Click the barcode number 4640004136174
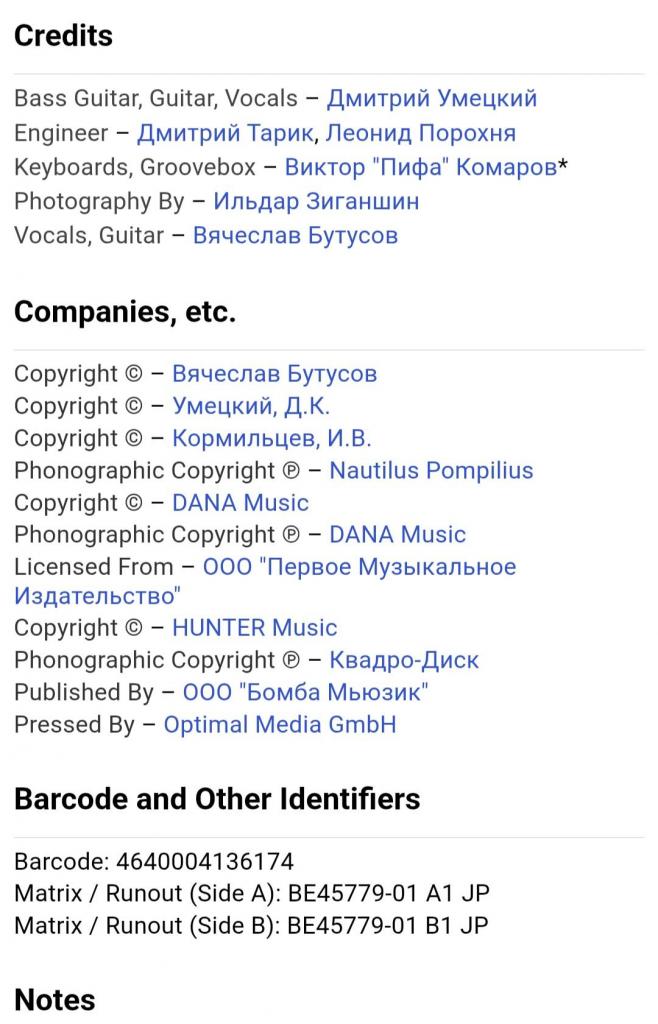This screenshot has height=1024, width=658. [x=205, y=861]
